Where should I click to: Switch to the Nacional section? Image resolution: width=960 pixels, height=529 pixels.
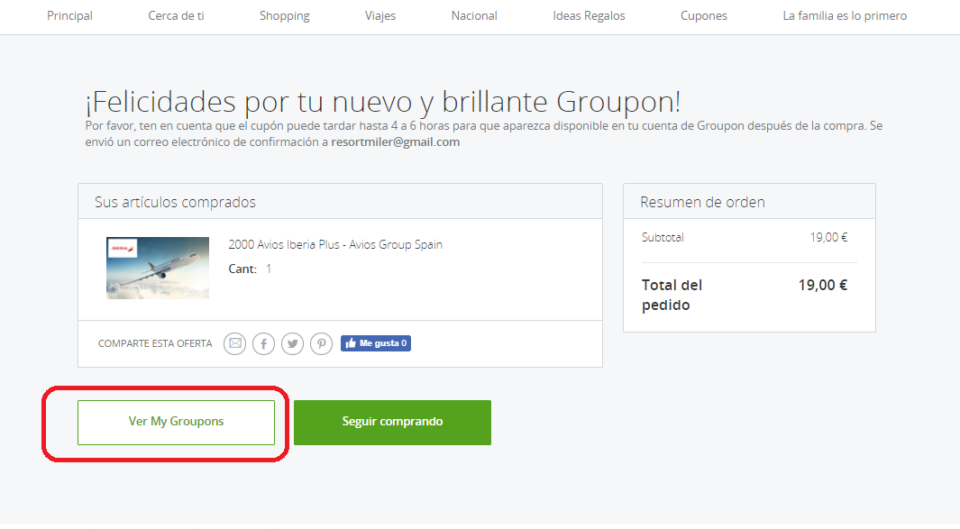pos(474,16)
